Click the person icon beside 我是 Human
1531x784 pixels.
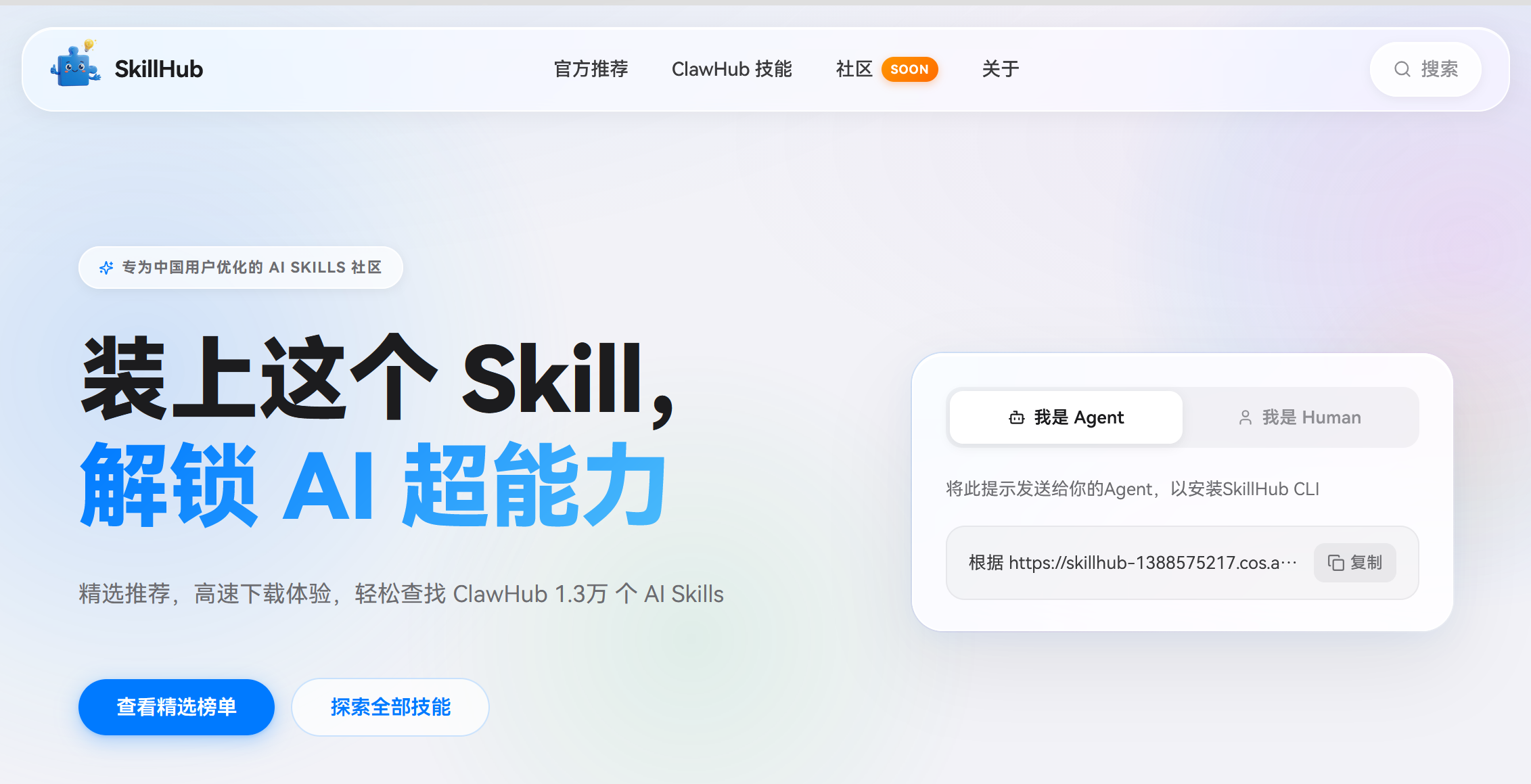(1245, 417)
